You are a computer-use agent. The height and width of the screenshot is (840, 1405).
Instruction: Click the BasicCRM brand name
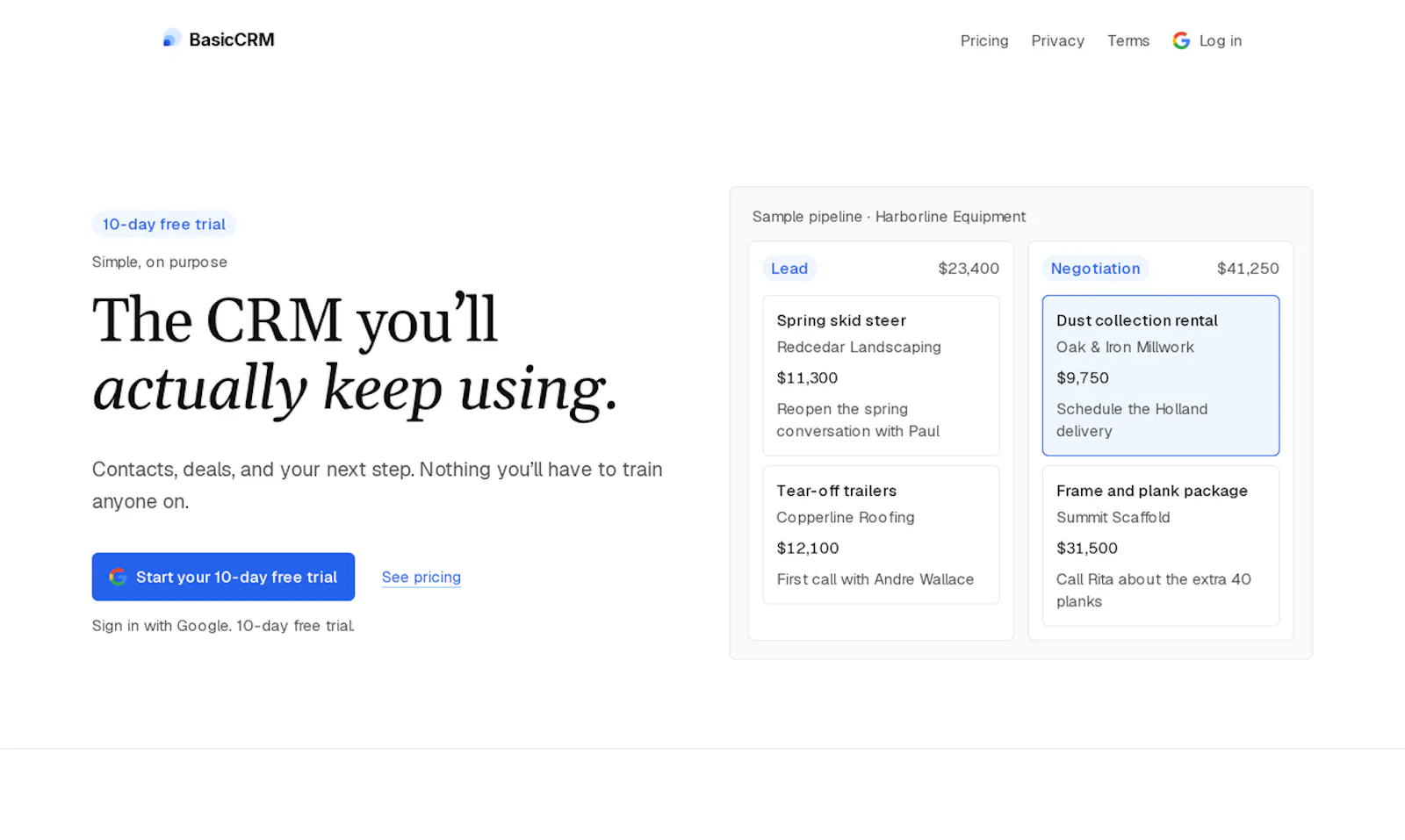232,39
